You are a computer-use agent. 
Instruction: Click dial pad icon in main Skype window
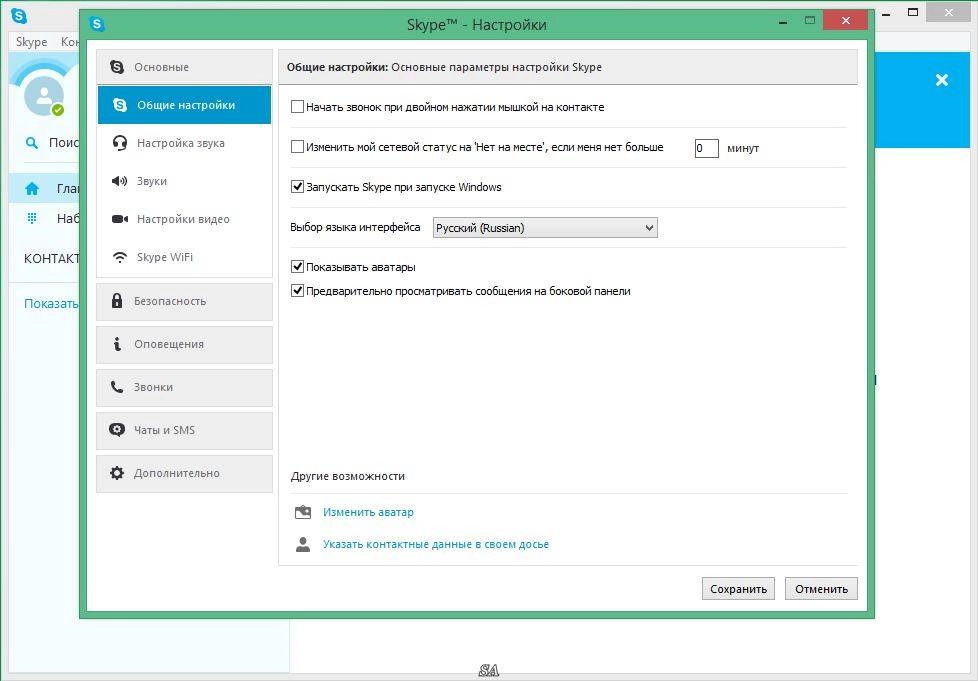[32, 218]
